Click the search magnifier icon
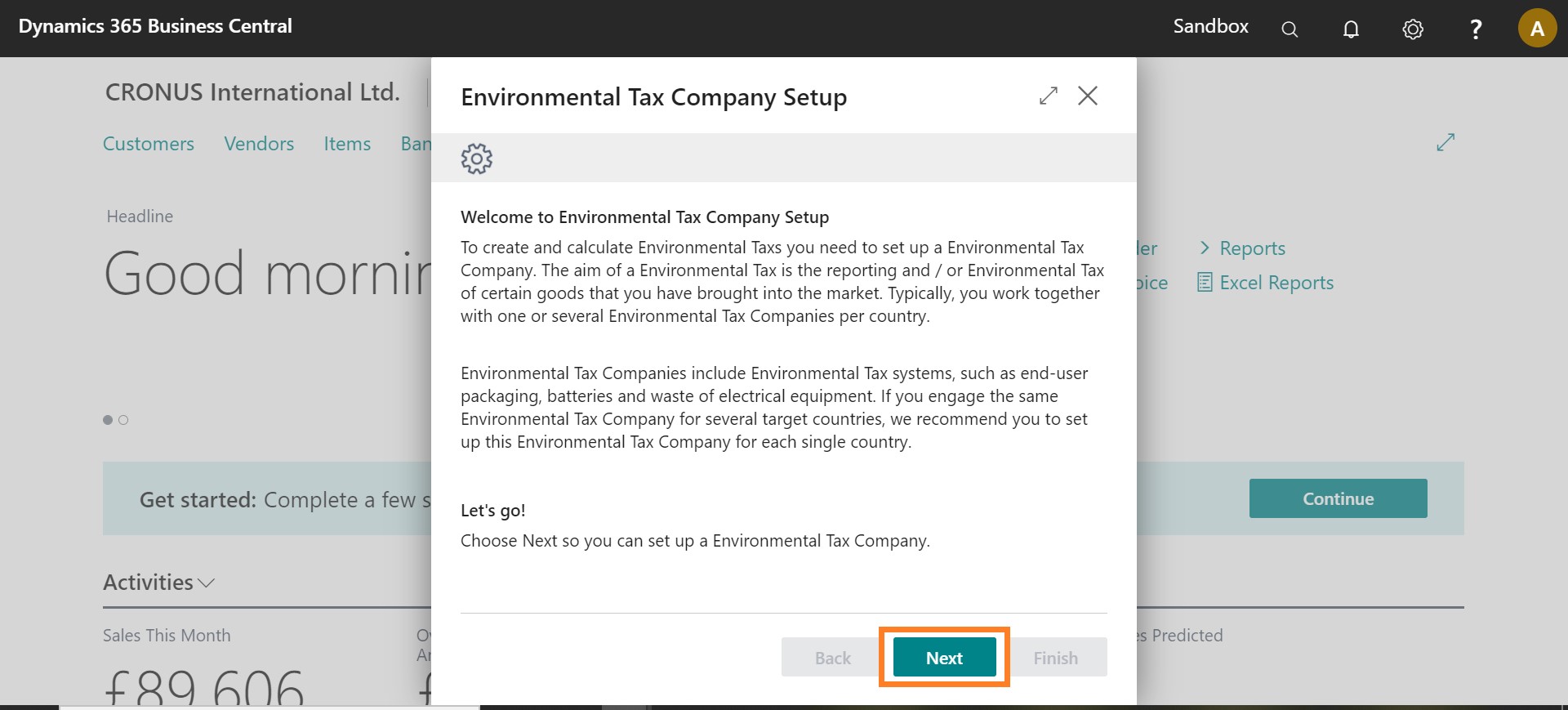 click(1290, 29)
